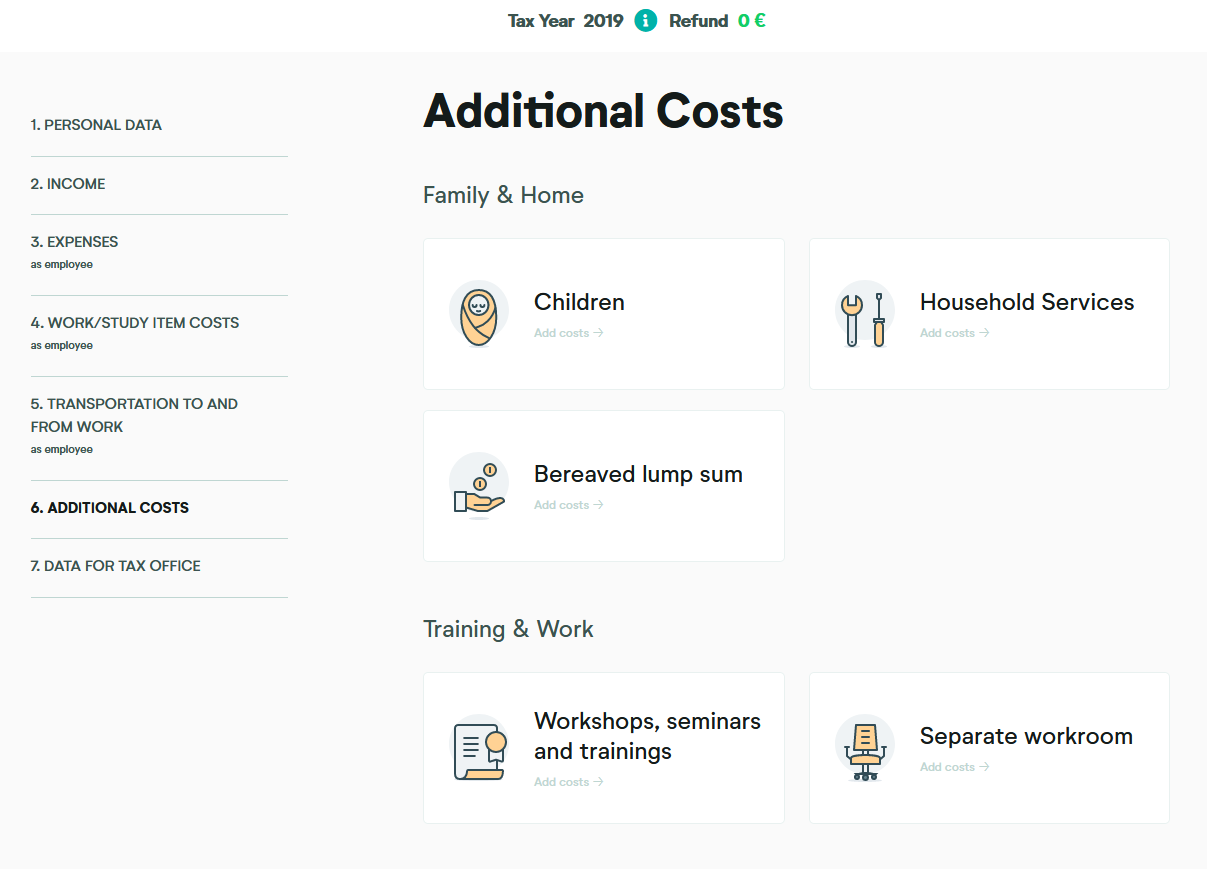Screen dimensions: 1207x869
Task: Open the Bereaved lump sum card title
Action: click(638, 474)
